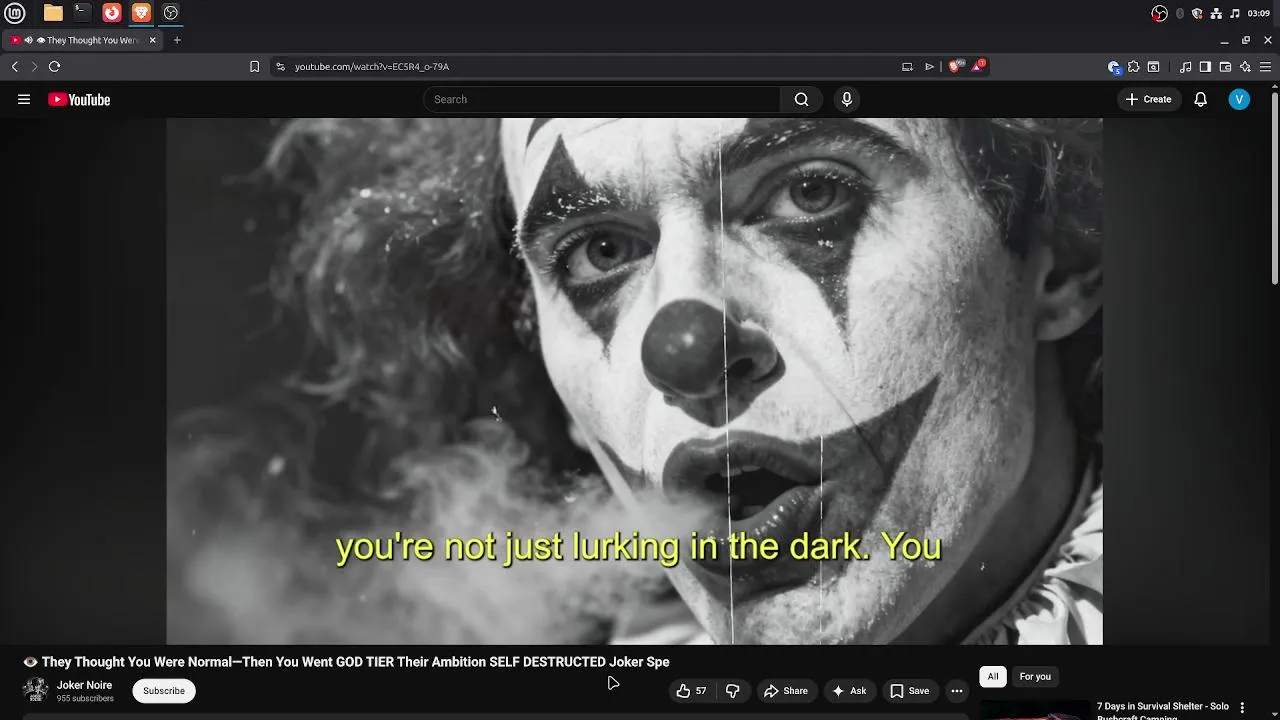Open the account avatar menu 'V'
1280x720 pixels.
click(1239, 99)
